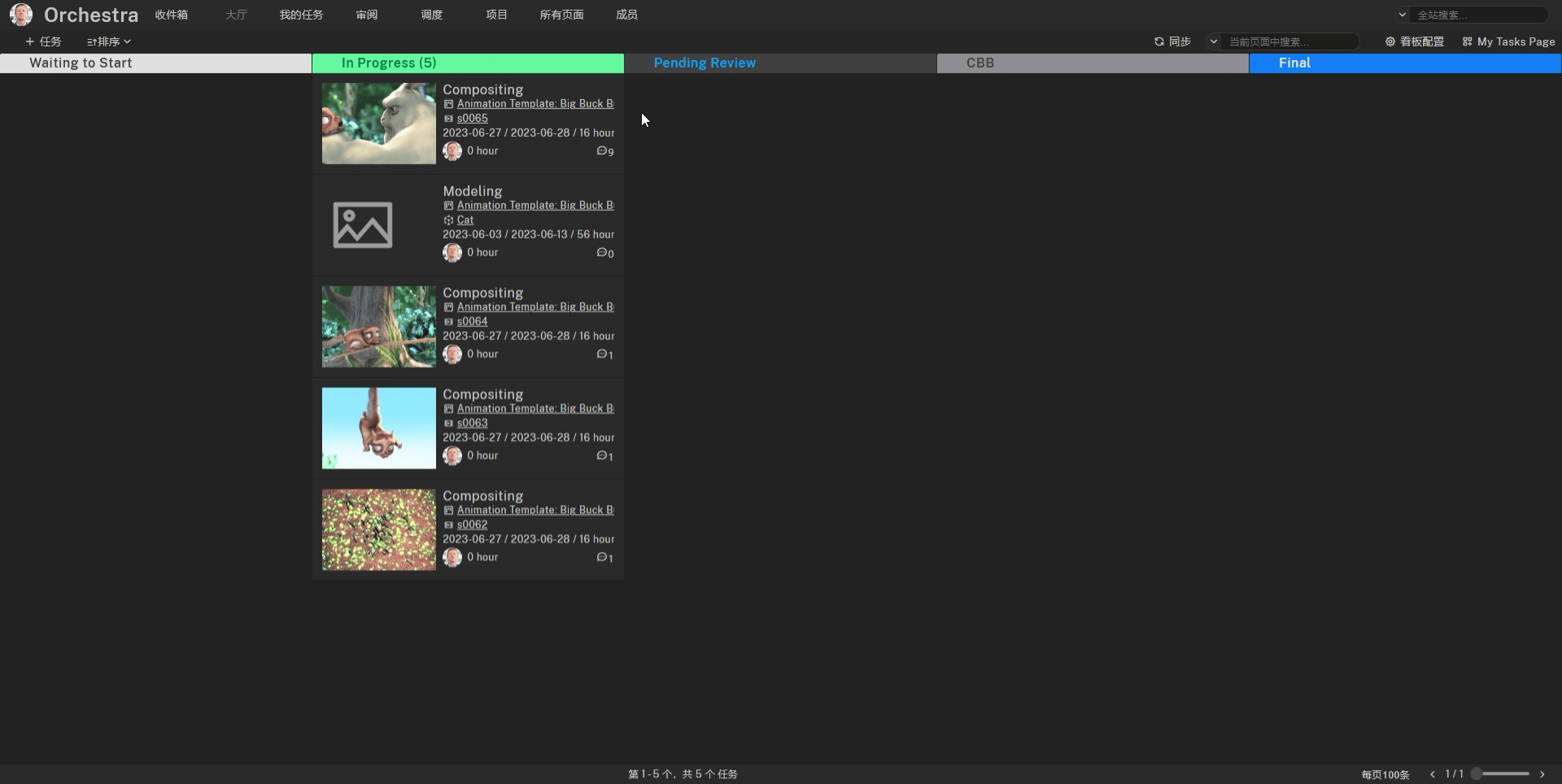Screen dimensions: 1562x784
Task: Add a new task with + 任务
Action: [x=43, y=41]
